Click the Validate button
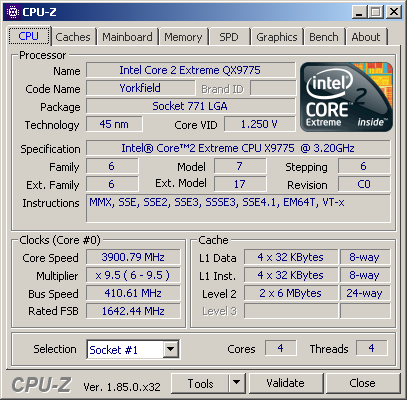This screenshot has height=400, width=407. (x=286, y=383)
